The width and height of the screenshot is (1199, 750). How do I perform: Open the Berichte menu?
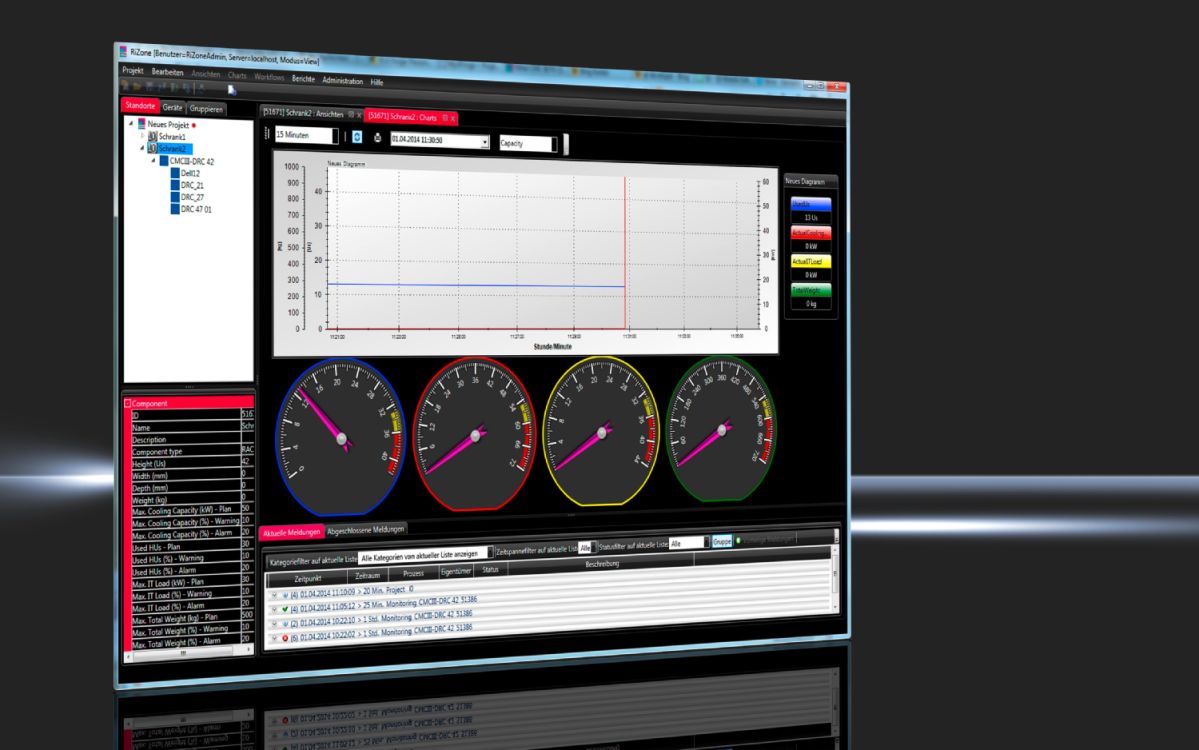coord(304,79)
